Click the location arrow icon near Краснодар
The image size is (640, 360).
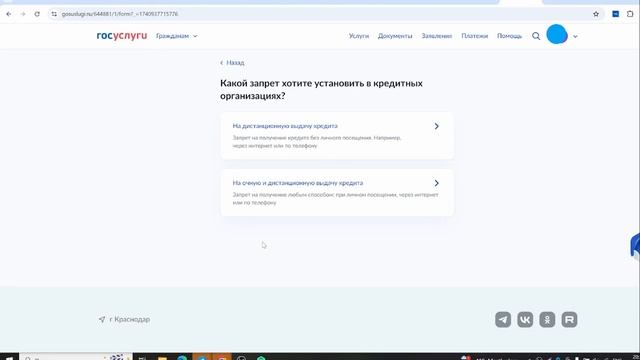coord(102,319)
